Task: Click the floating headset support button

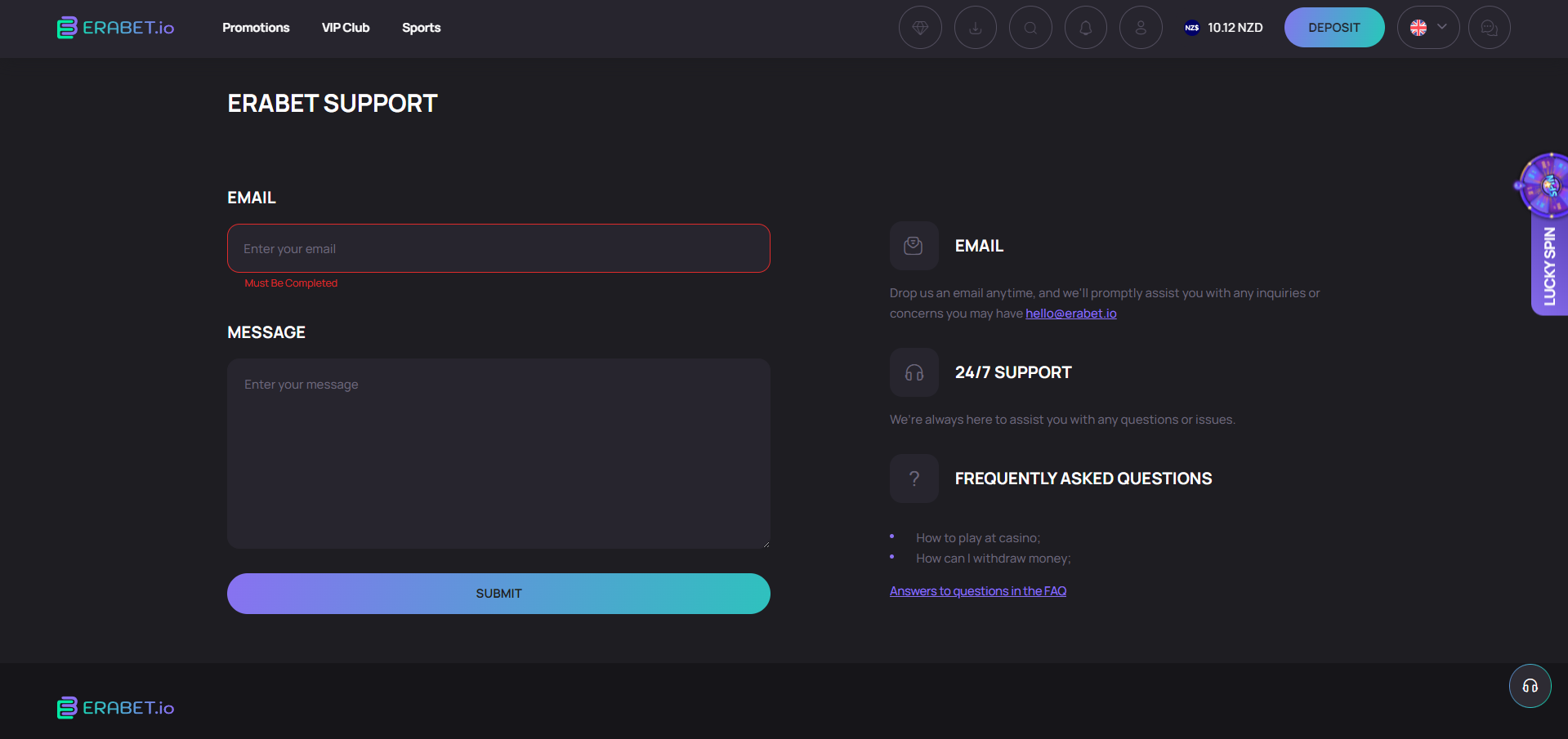Action: point(1530,686)
